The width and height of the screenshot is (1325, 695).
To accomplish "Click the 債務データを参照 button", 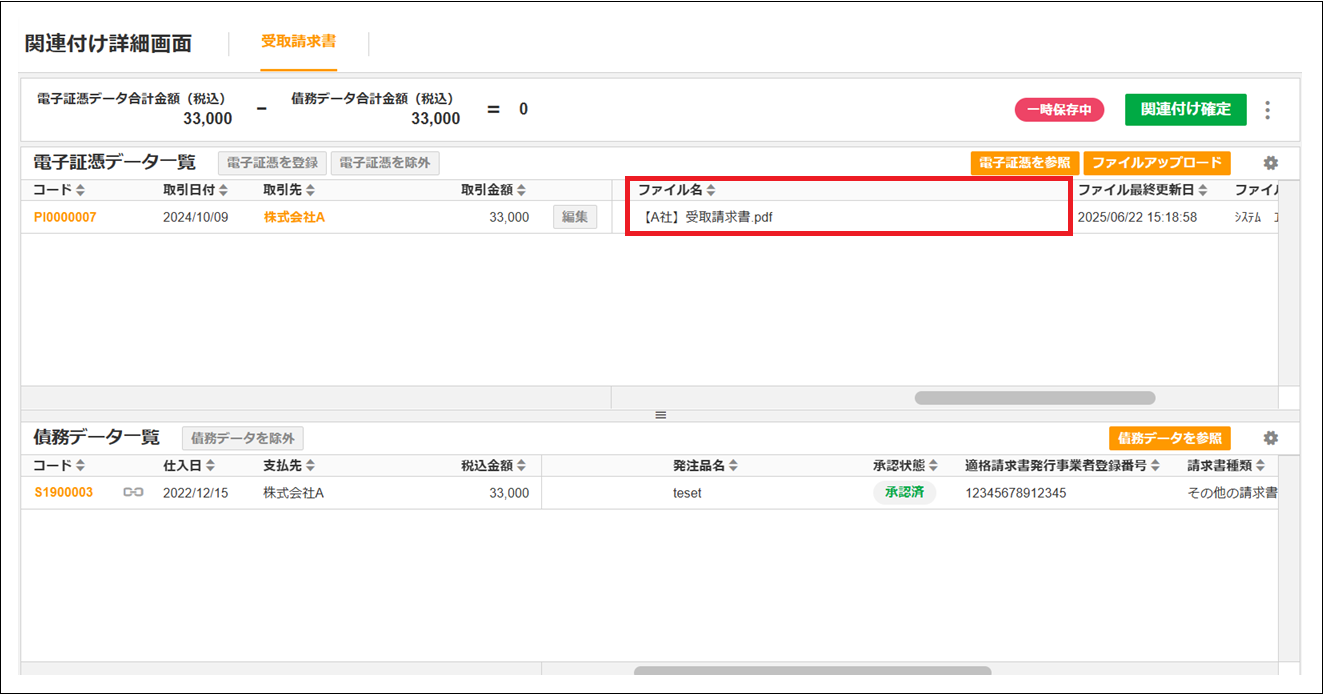I will click(x=1169, y=438).
